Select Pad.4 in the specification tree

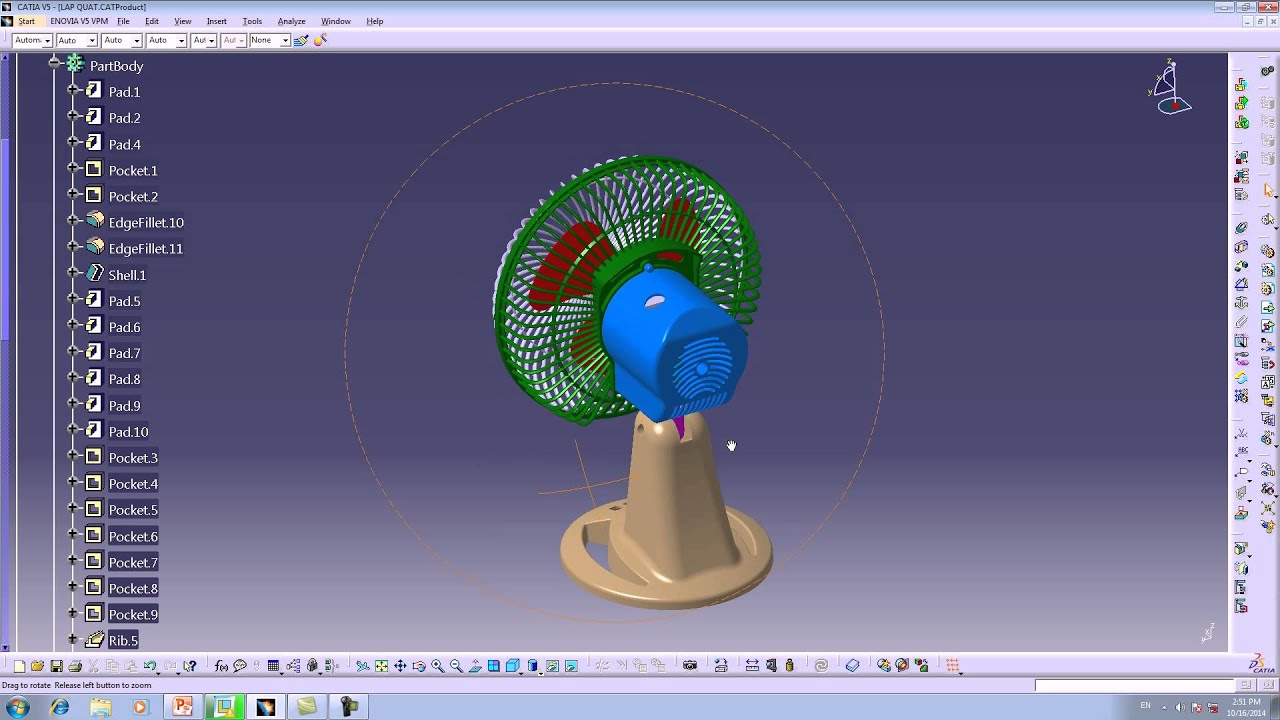point(124,144)
